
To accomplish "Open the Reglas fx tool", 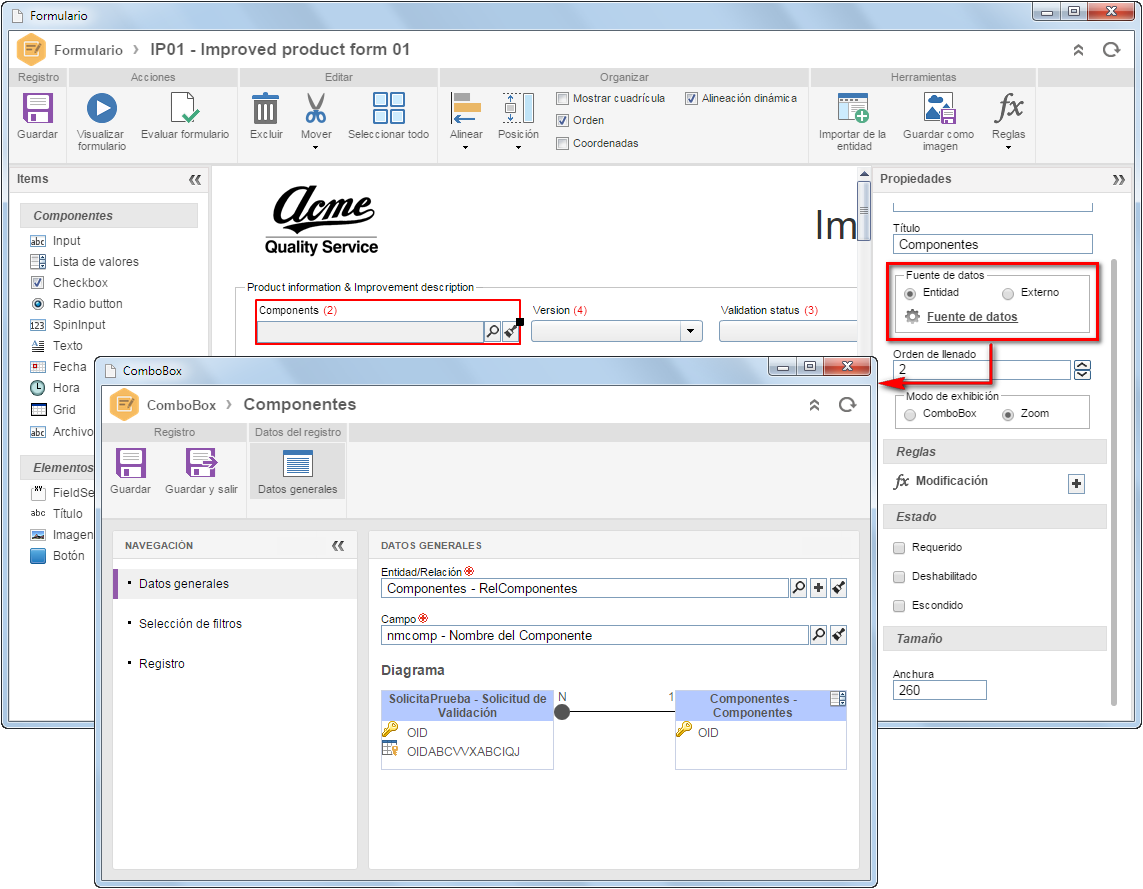I will click(1009, 108).
